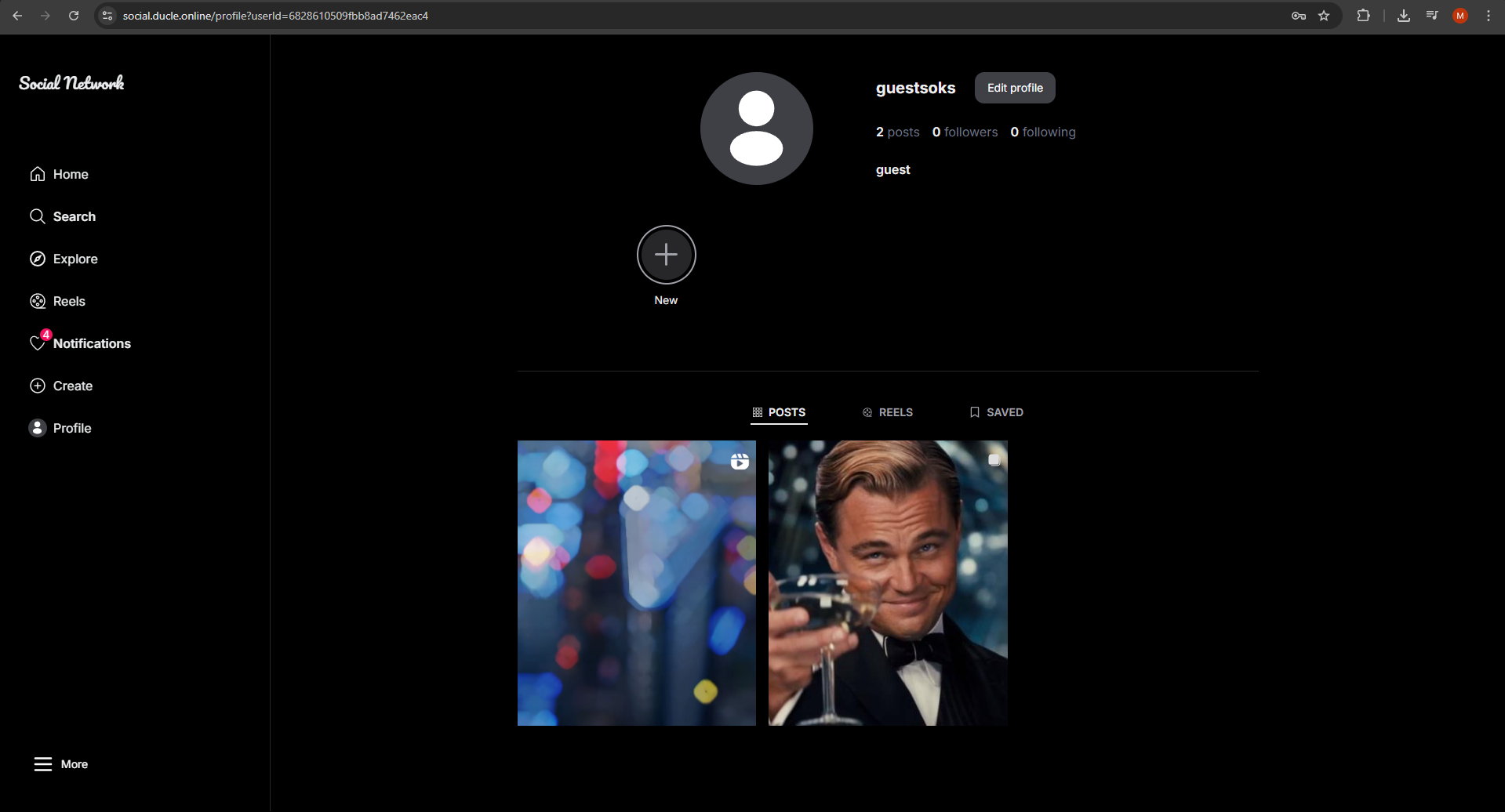Open Notifications heart icon with badge
Screen dimensions: 1505x812
tap(38, 342)
